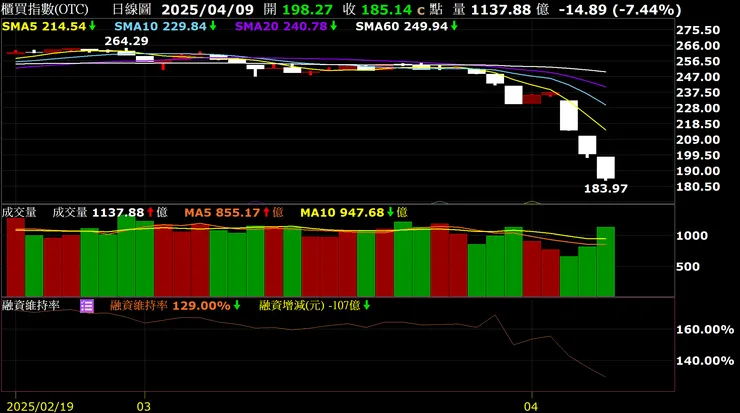The height and width of the screenshot is (413, 740).
Task: Click the 03 month marker on time axis
Action: pos(144,406)
